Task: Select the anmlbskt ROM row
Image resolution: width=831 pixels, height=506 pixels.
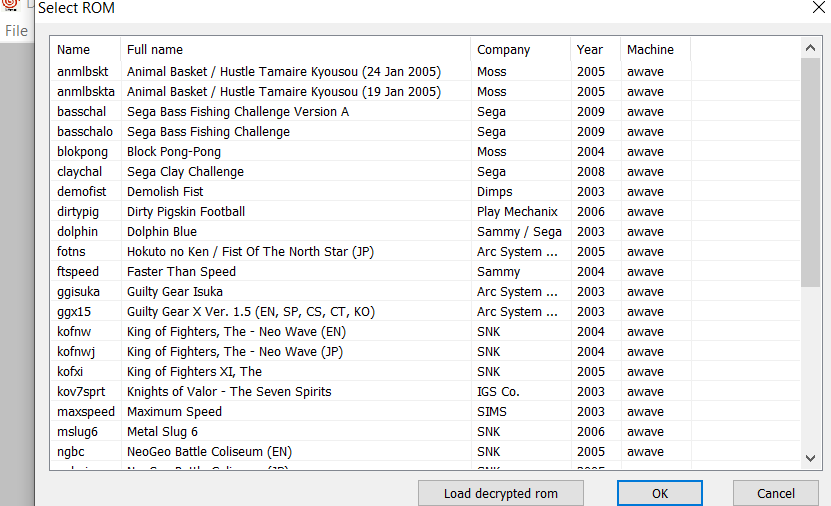Action: [425, 72]
